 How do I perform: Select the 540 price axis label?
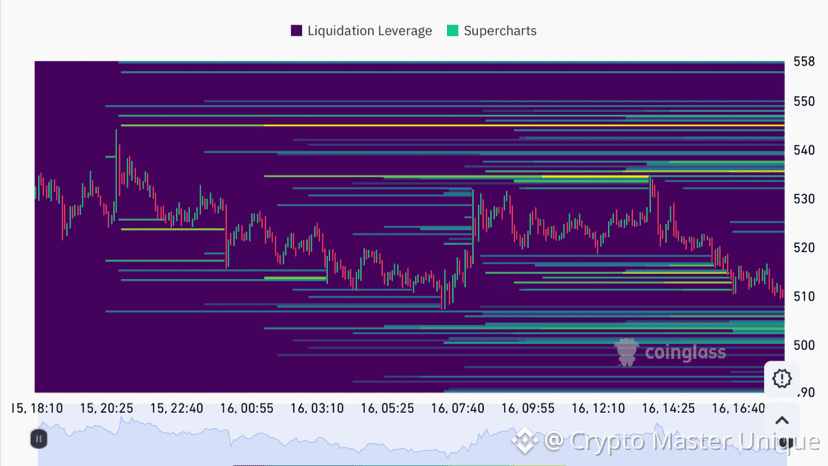[x=804, y=151]
